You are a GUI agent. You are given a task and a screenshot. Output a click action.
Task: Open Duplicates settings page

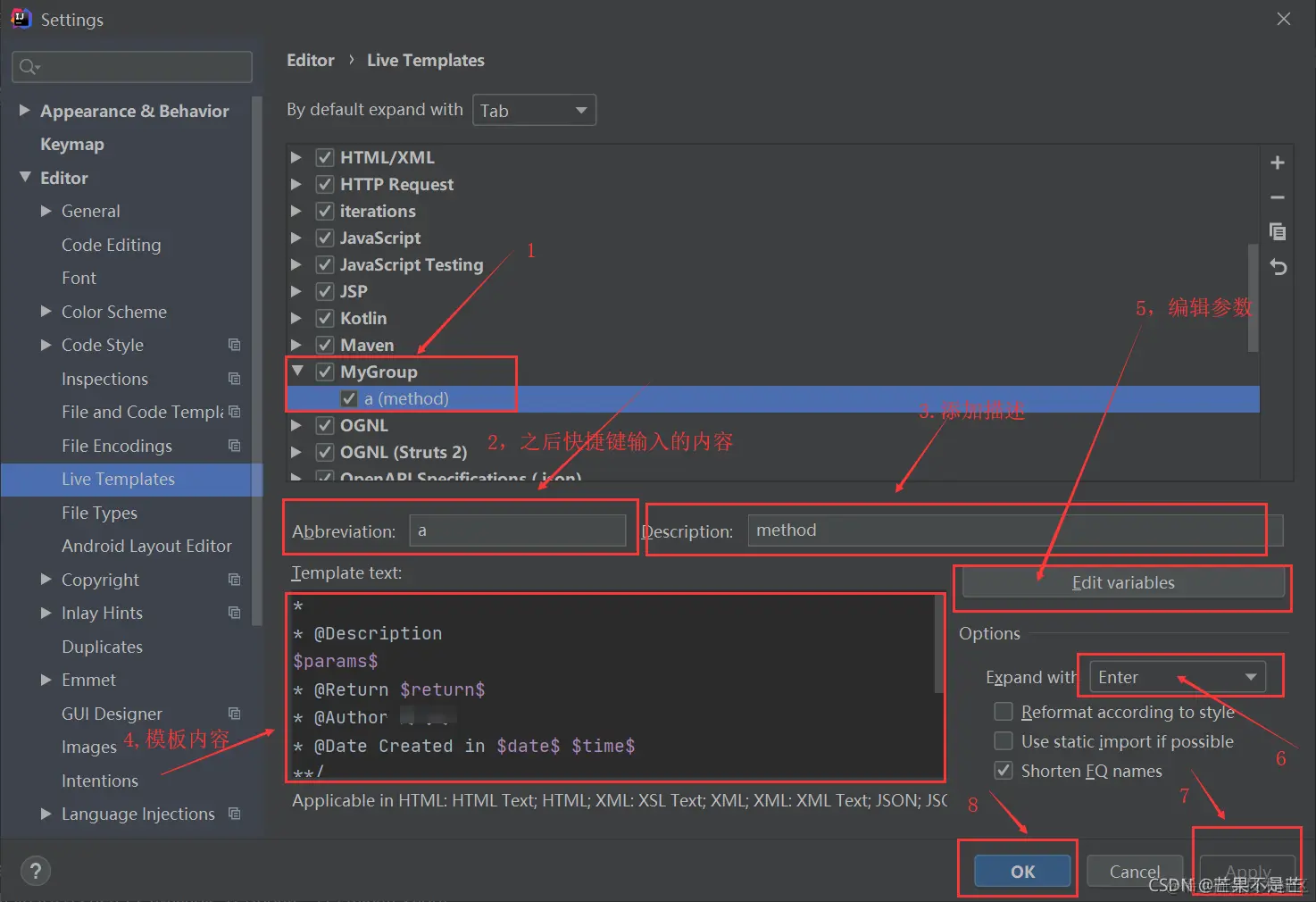tap(102, 647)
